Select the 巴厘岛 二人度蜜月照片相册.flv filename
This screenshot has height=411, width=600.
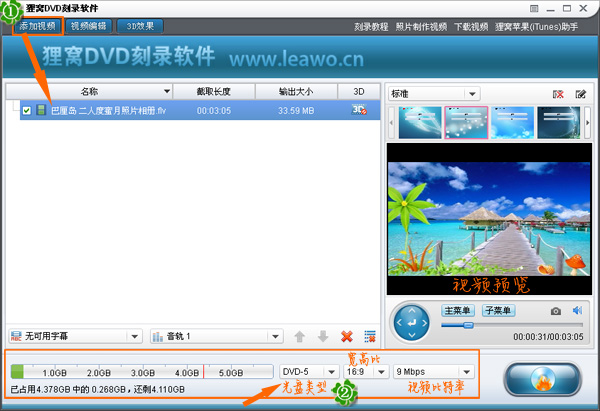pyautogui.click(x=108, y=111)
